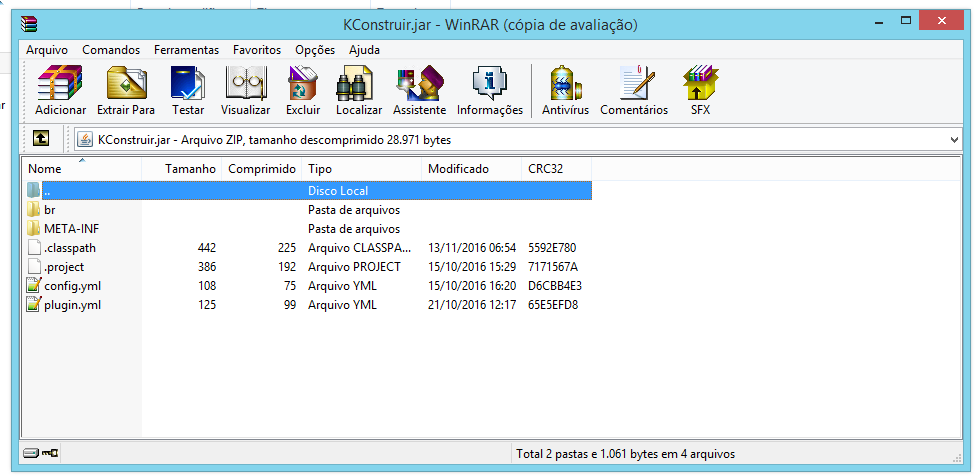Click CRC32 value 7171567A
The height and width of the screenshot is (476, 977).
point(553,267)
